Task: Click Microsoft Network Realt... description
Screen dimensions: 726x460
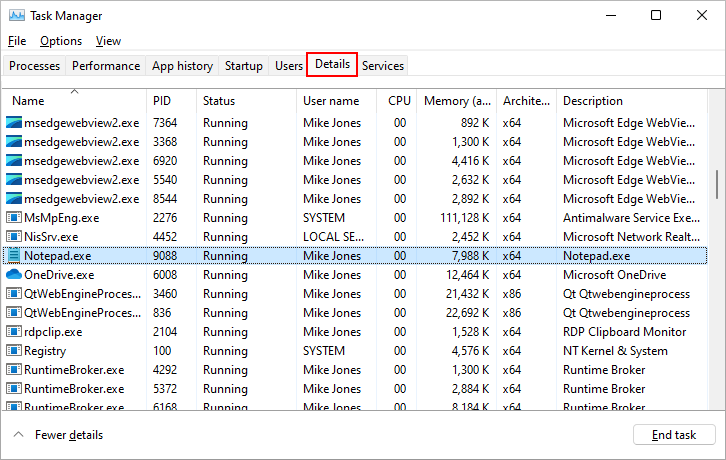Action: click(x=631, y=237)
